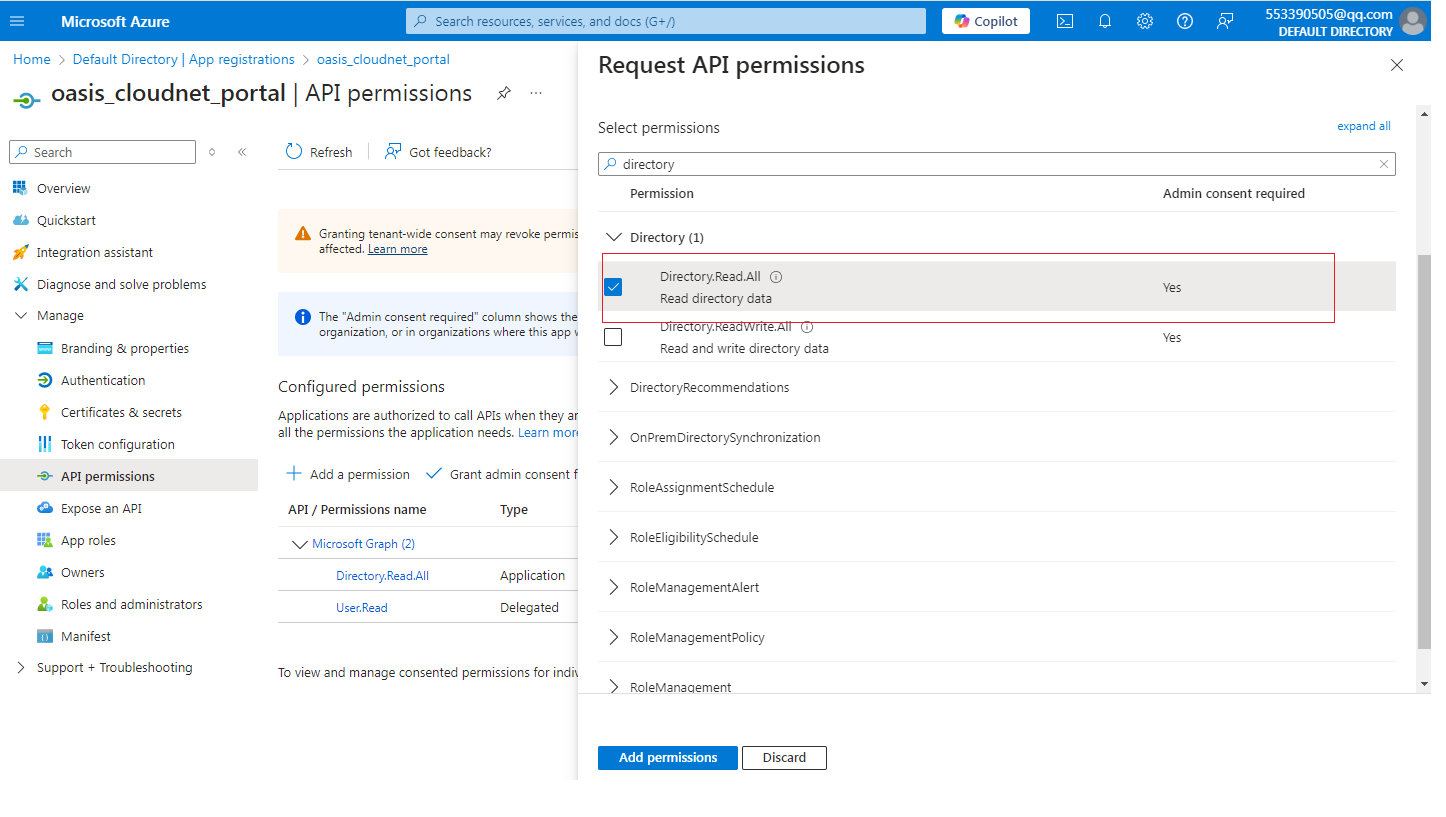Show info for Directory.Read.All
Image resolution: width=1446 pixels, height=817 pixels.
[x=776, y=277]
